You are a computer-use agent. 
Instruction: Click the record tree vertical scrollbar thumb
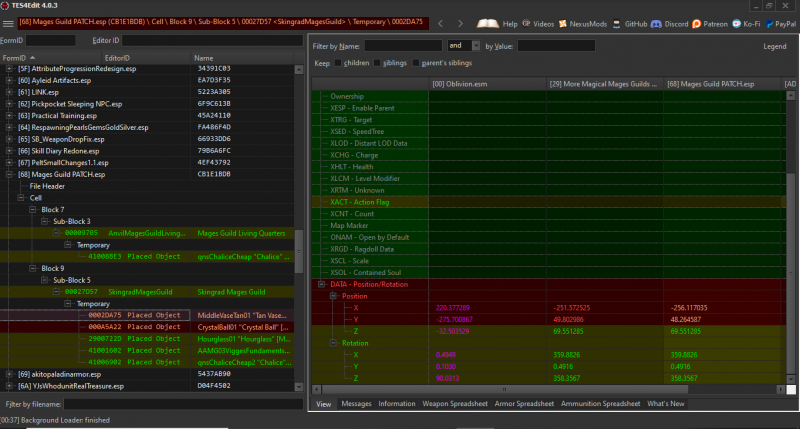coord(299,251)
